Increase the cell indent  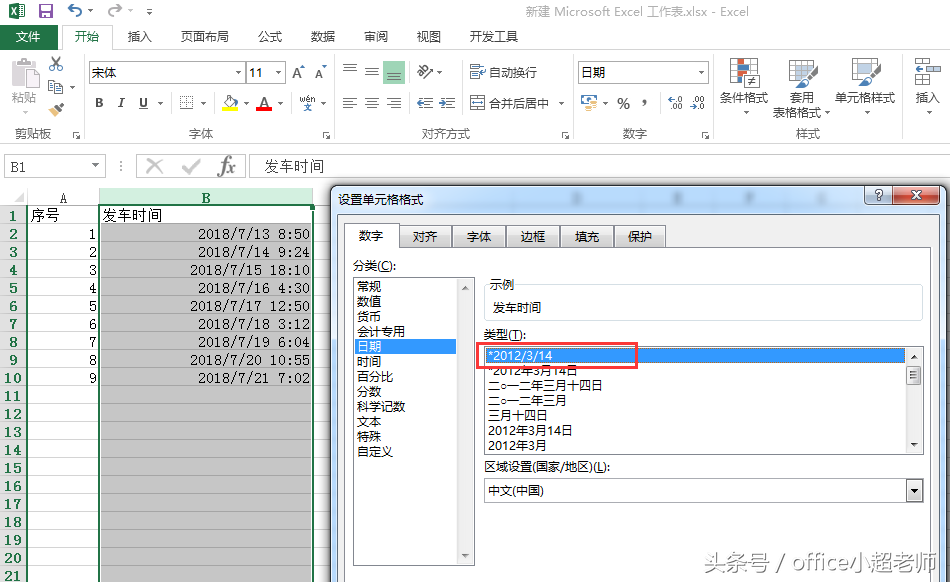click(x=447, y=103)
